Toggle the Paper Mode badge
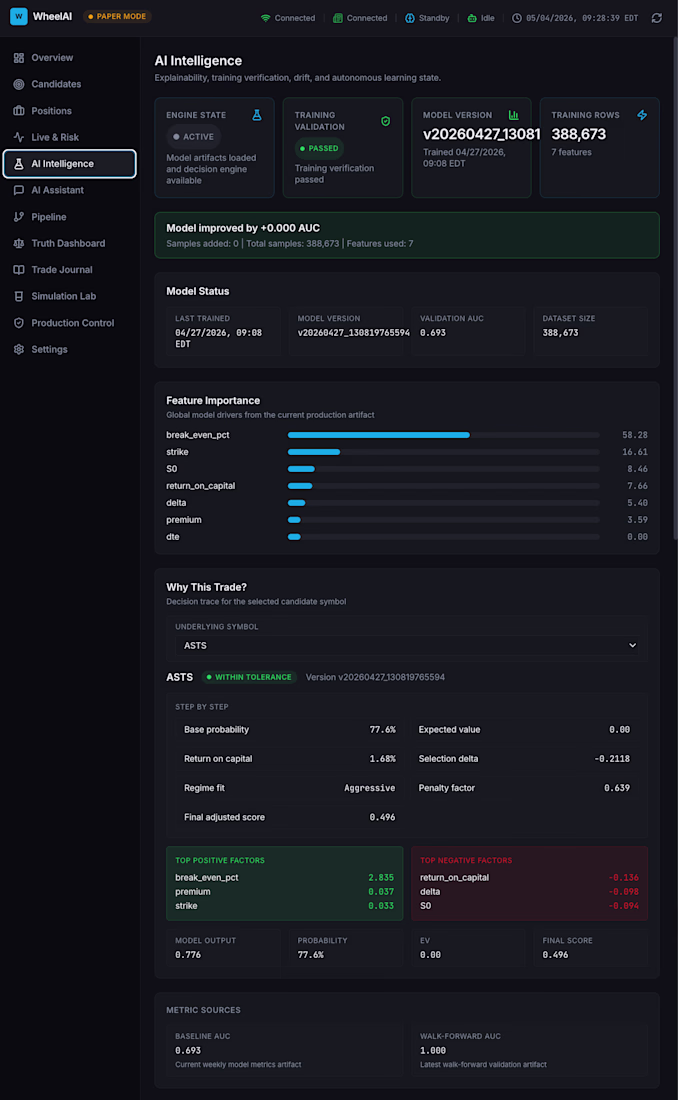The image size is (678, 1100). coord(117,16)
